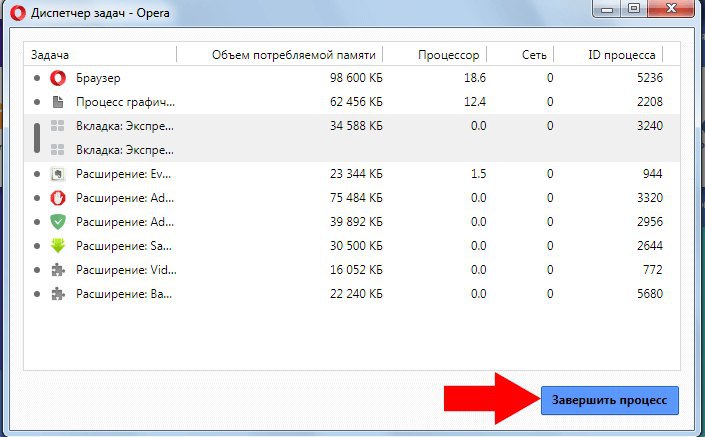Select the Расширение: Vid... row
The width and height of the screenshot is (705, 437).
[x=352, y=270]
